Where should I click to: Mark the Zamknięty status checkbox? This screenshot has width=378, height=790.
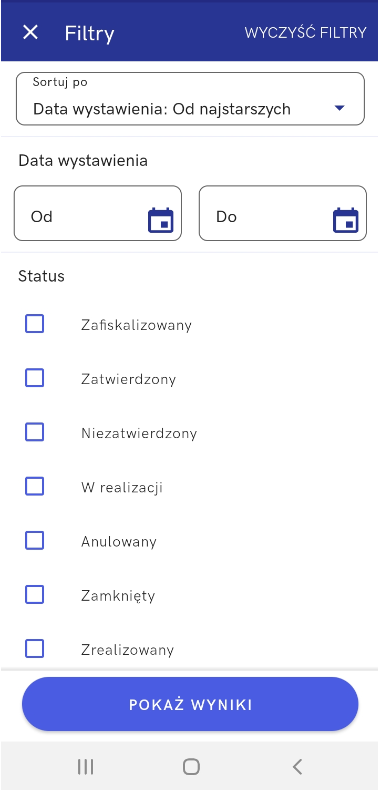click(34, 595)
